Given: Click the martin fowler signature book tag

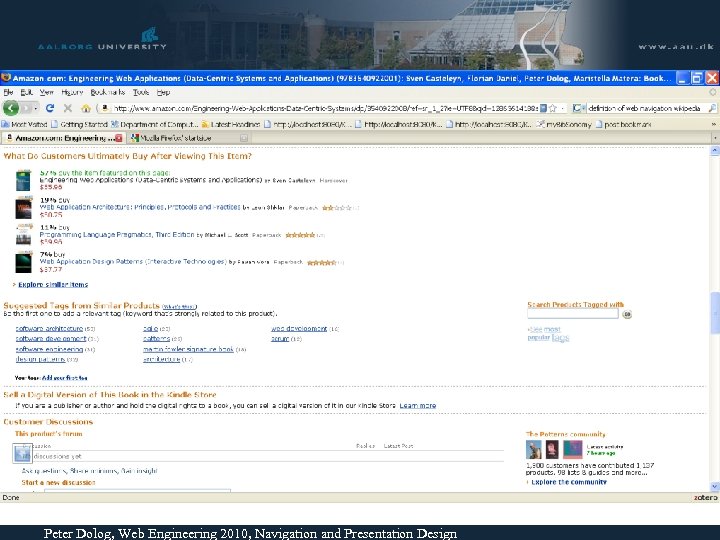Looking at the screenshot, I should click(188, 349).
